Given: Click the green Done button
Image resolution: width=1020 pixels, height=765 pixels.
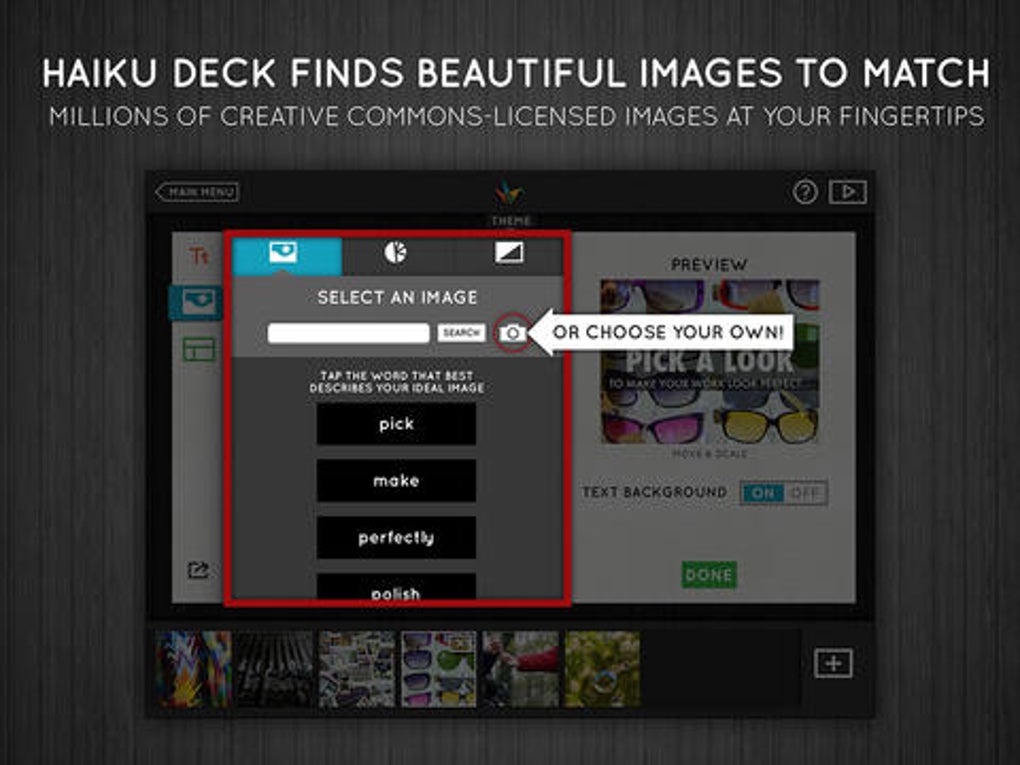Looking at the screenshot, I should click(709, 575).
